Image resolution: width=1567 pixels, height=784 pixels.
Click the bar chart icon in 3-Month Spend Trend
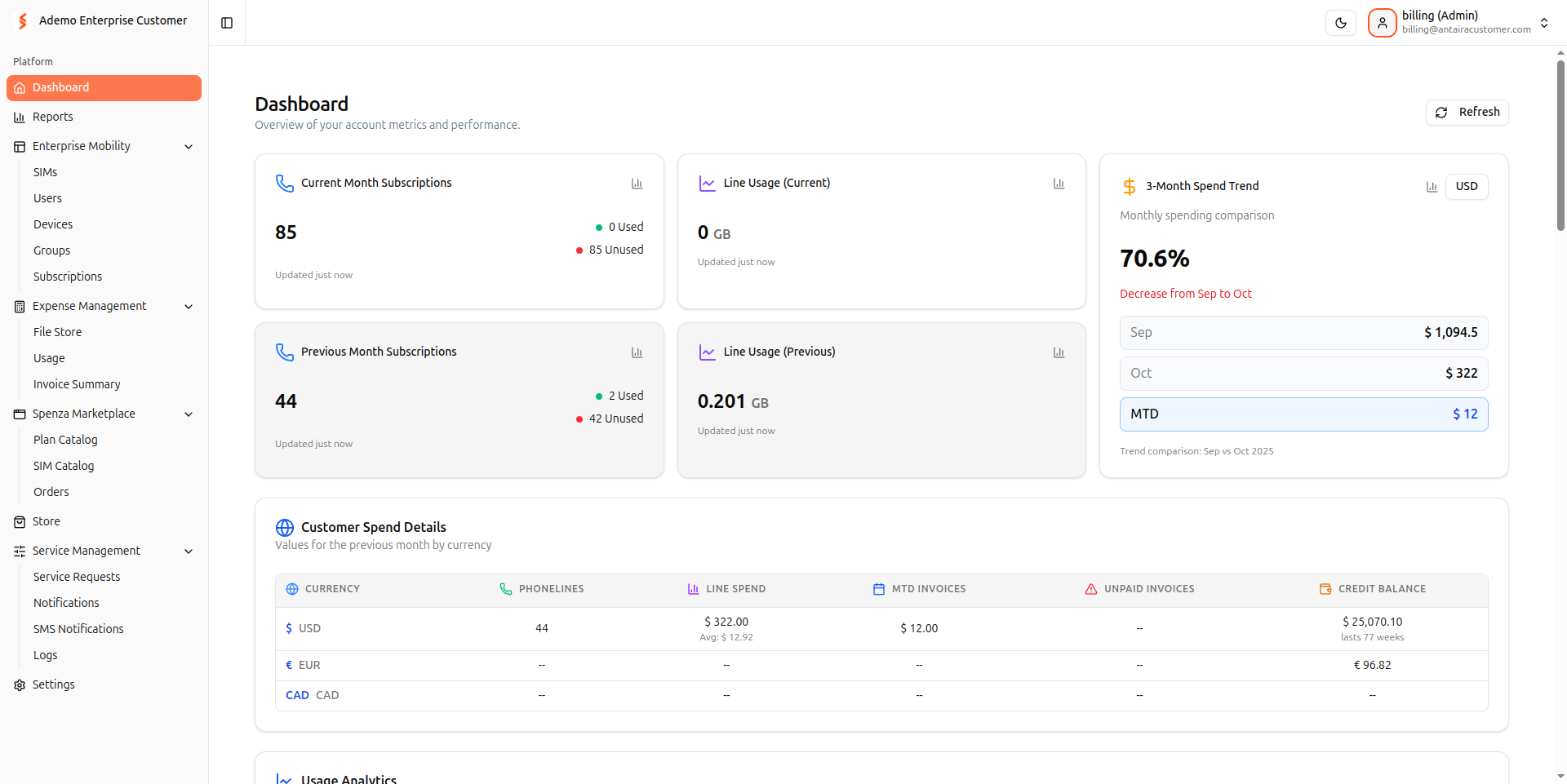1432,187
